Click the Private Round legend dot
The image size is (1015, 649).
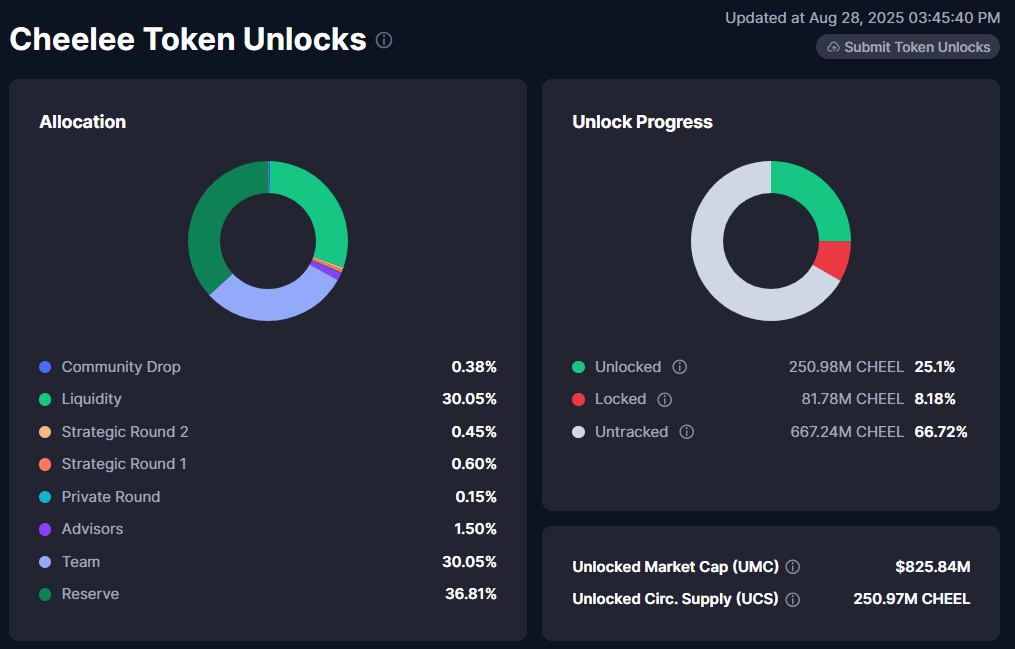click(45, 497)
